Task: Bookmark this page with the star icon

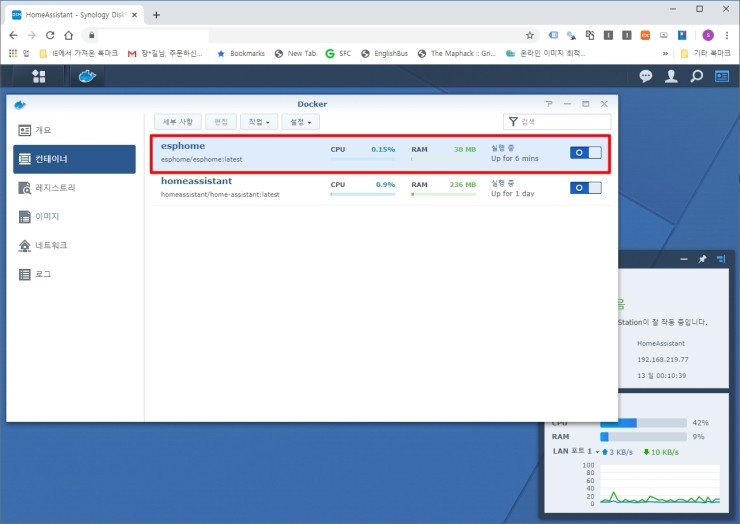Action: [530, 35]
